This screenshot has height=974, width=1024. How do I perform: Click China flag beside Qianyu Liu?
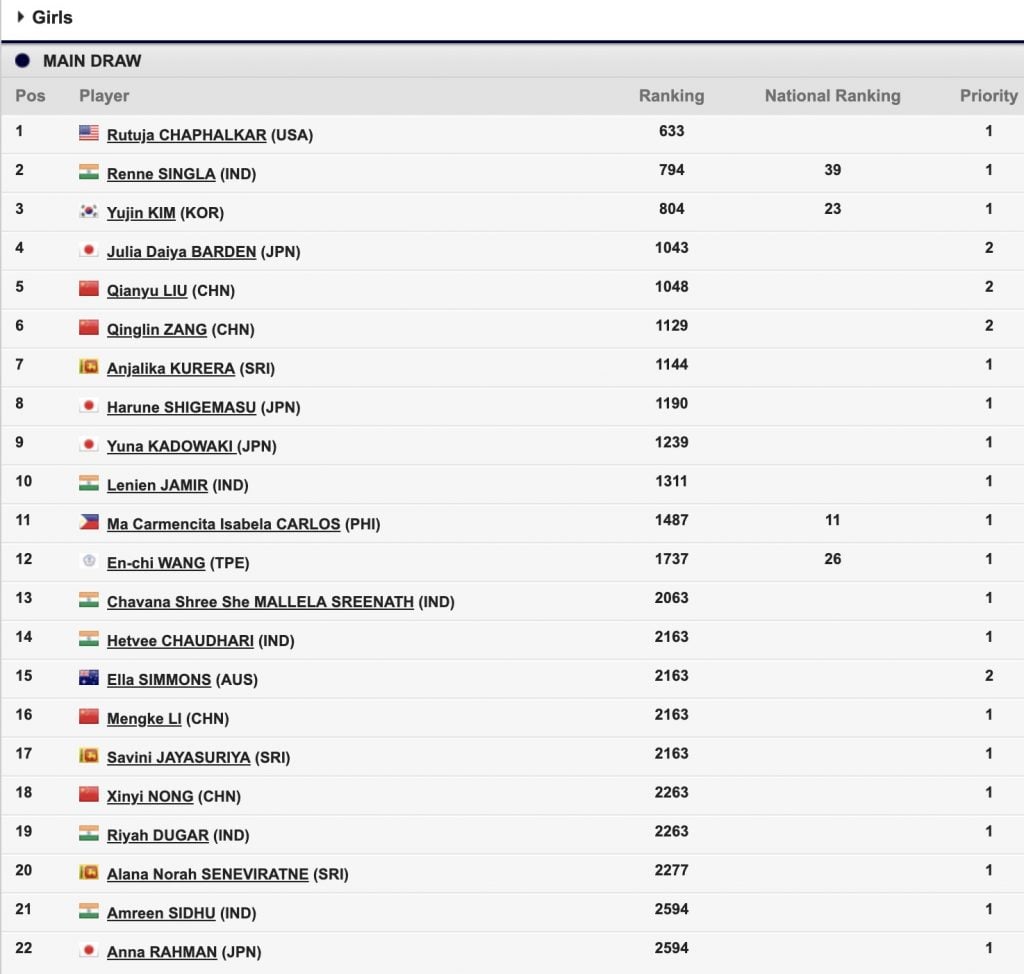pyautogui.click(x=89, y=289)
